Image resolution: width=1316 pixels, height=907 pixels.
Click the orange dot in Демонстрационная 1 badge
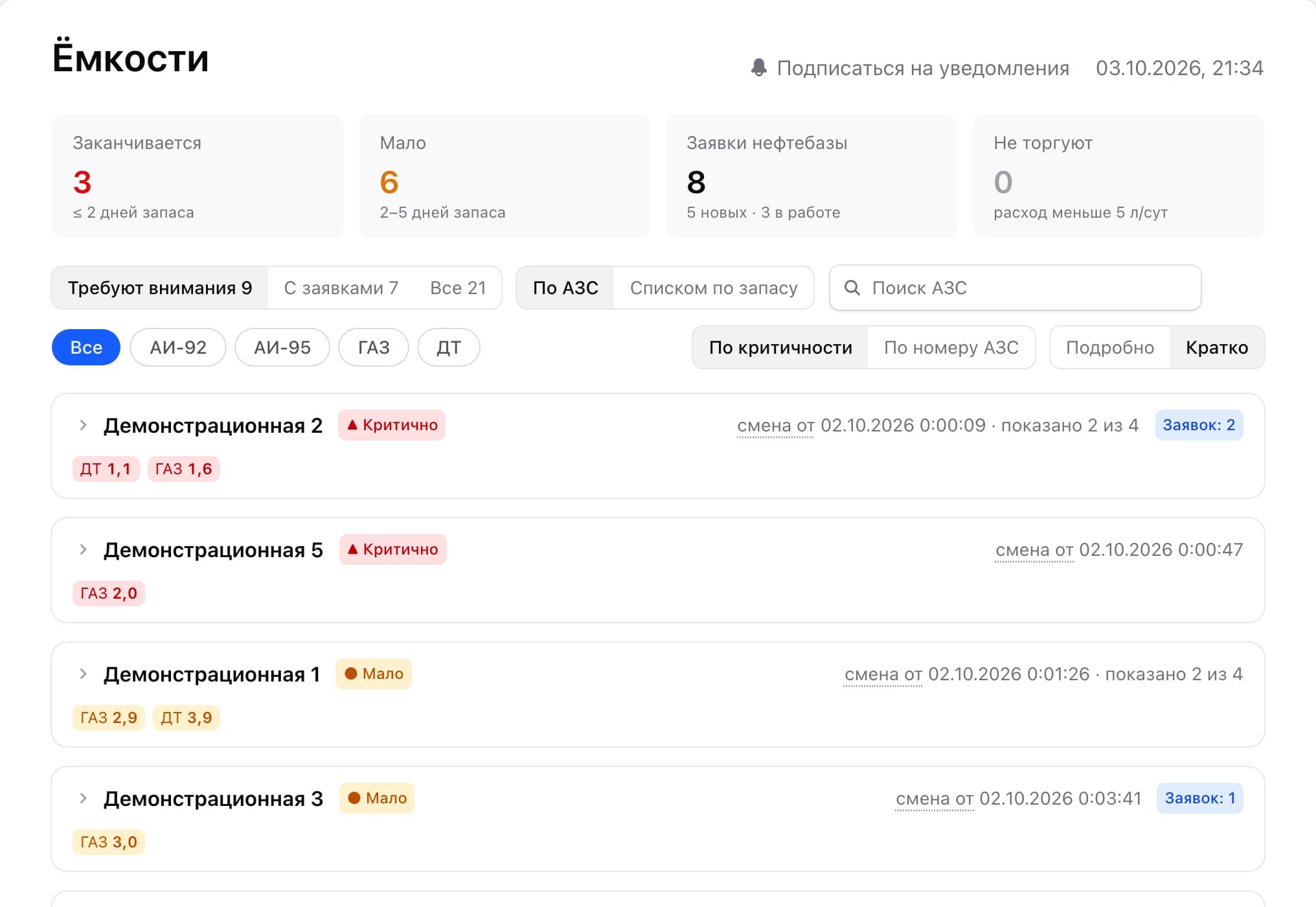pyautogui.click(x=351, y=674)
